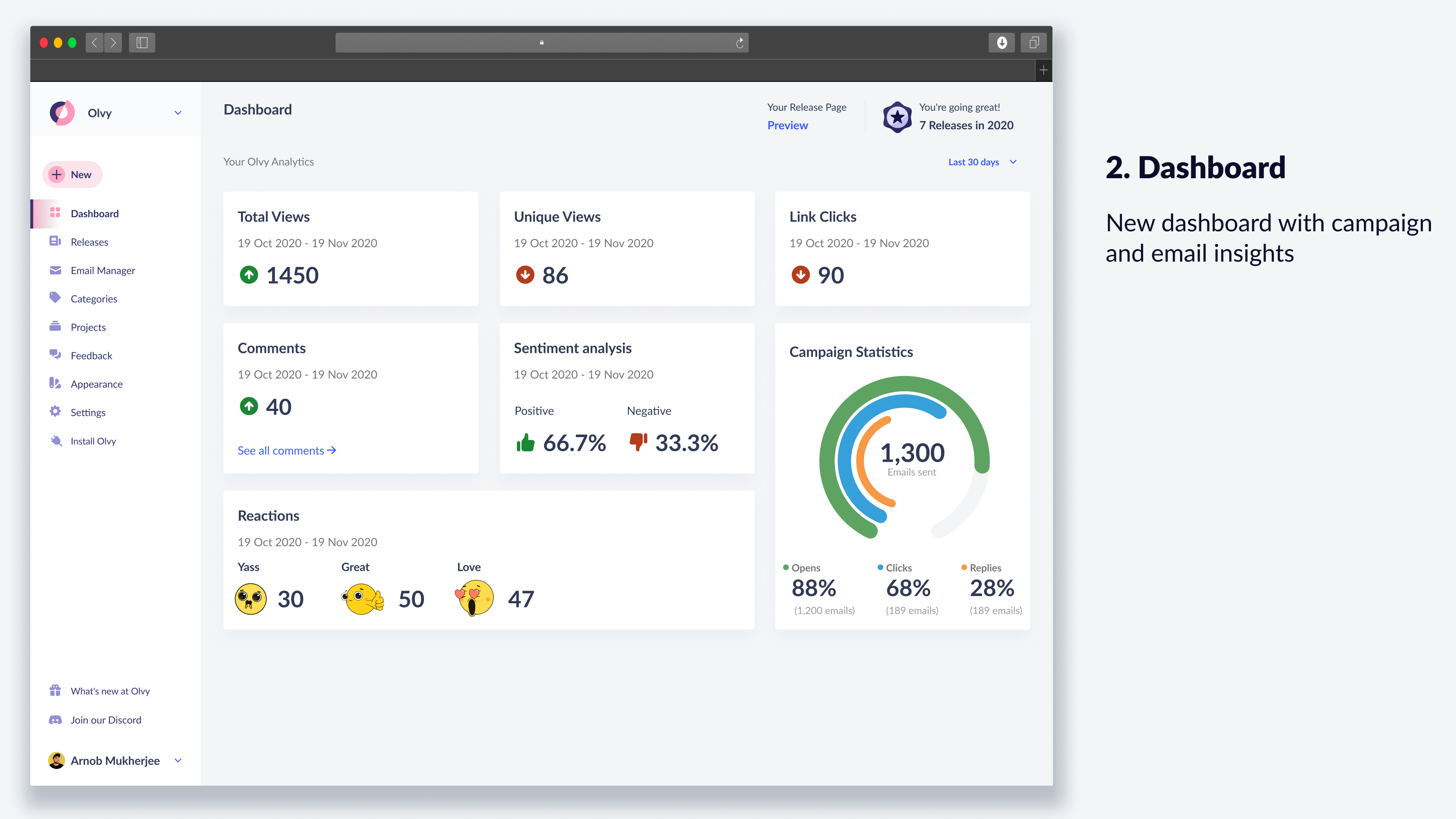Open What's new at Olvy link
Screen dimensions: 1456x819
pos(110,691)
